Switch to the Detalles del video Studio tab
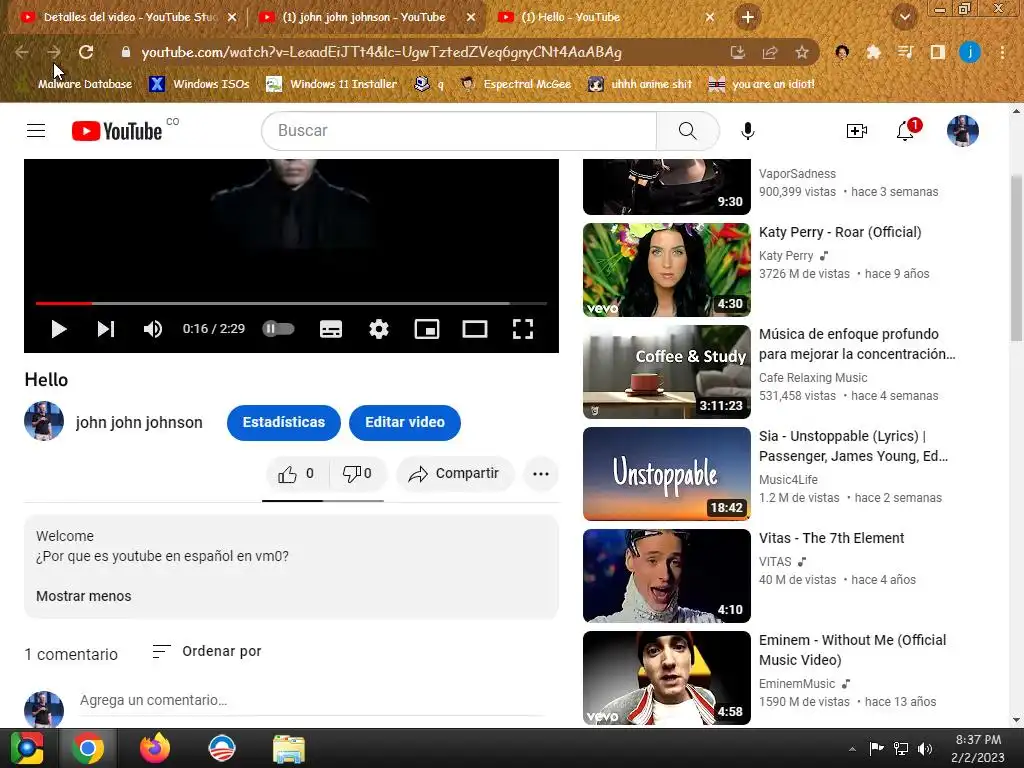1024x768 pixels. point(129,17)
